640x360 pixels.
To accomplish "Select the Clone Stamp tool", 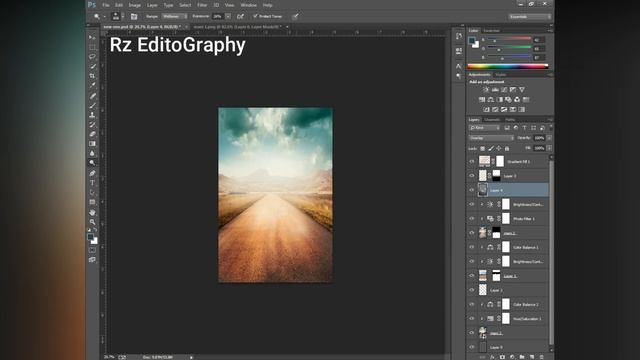I will click(92, 115).
